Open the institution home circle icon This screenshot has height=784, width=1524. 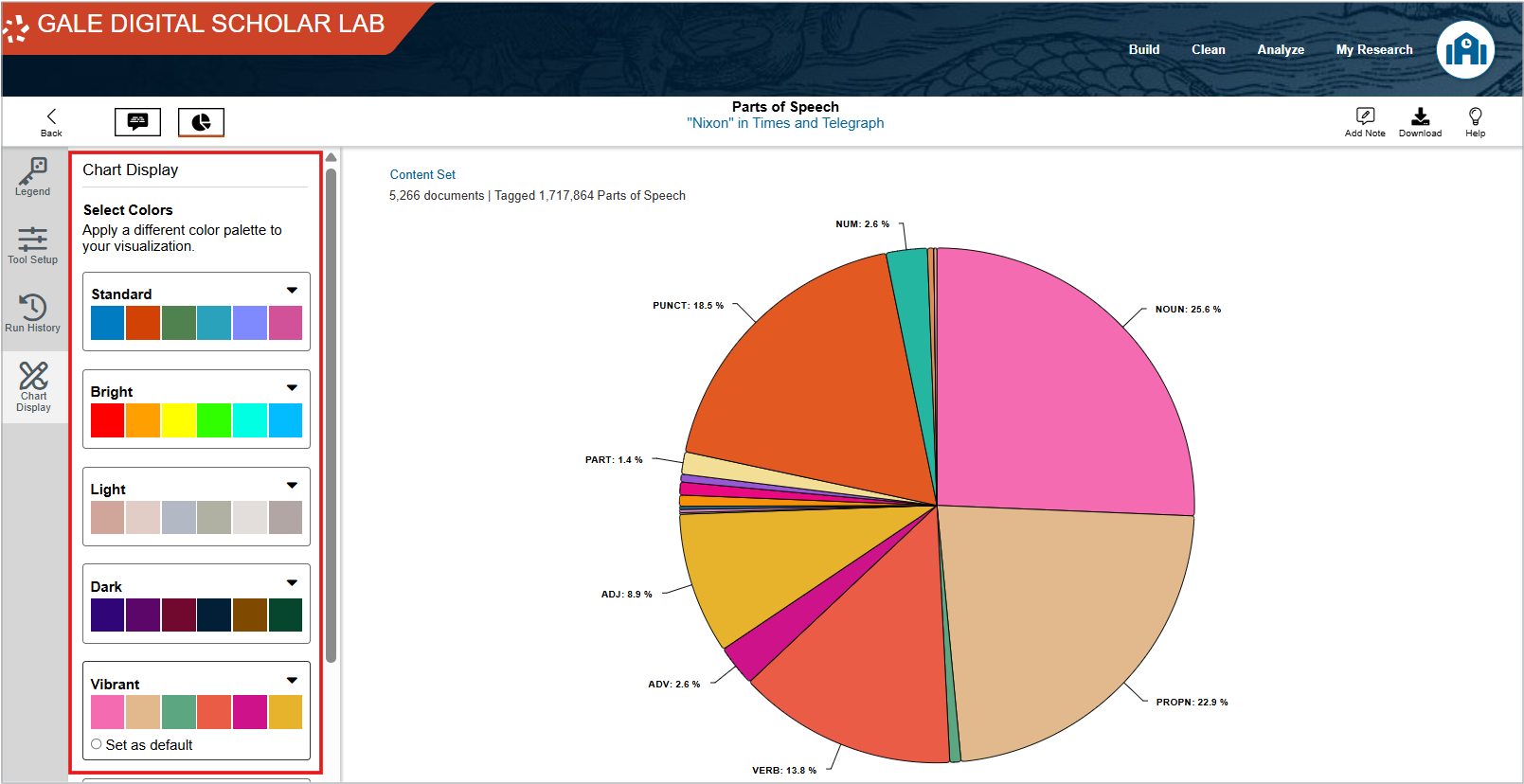click(x=1465, y=49)
